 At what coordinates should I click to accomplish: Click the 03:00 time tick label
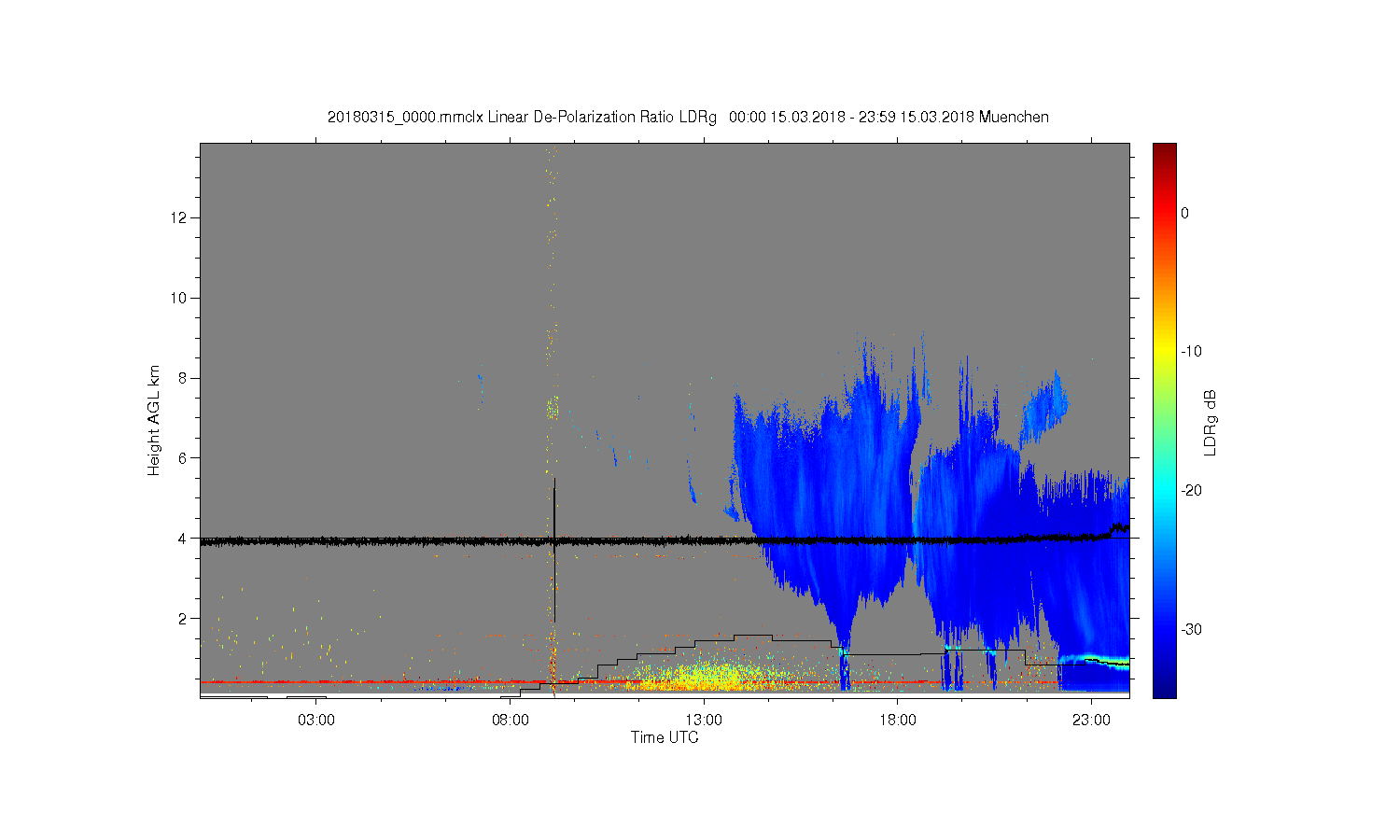click(316, 720)
